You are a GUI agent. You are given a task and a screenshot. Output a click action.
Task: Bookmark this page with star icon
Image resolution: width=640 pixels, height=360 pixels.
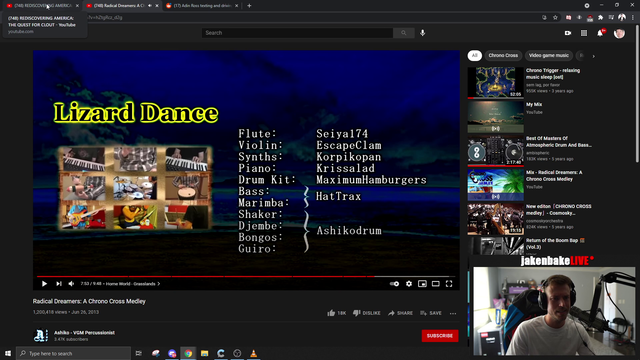pos(555,18)
